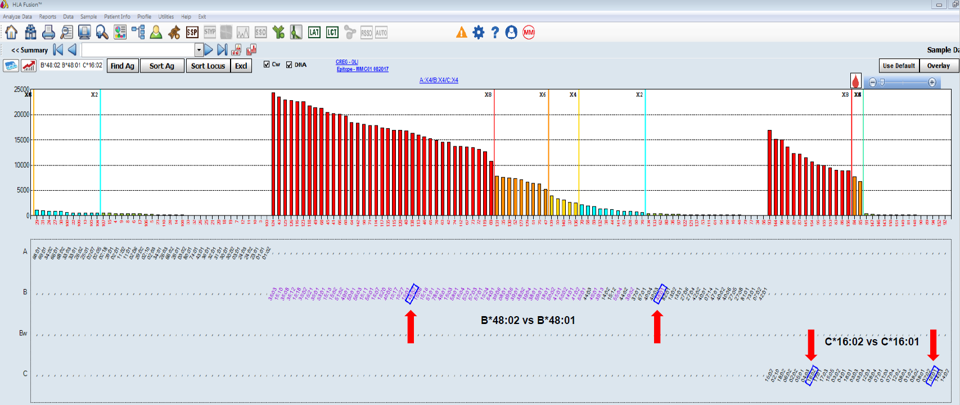Image resolution: width=960 pixels, height=405 pixels.
Task: Click the Epitope link
Action: pyautogui.click(x=362, y=69)
